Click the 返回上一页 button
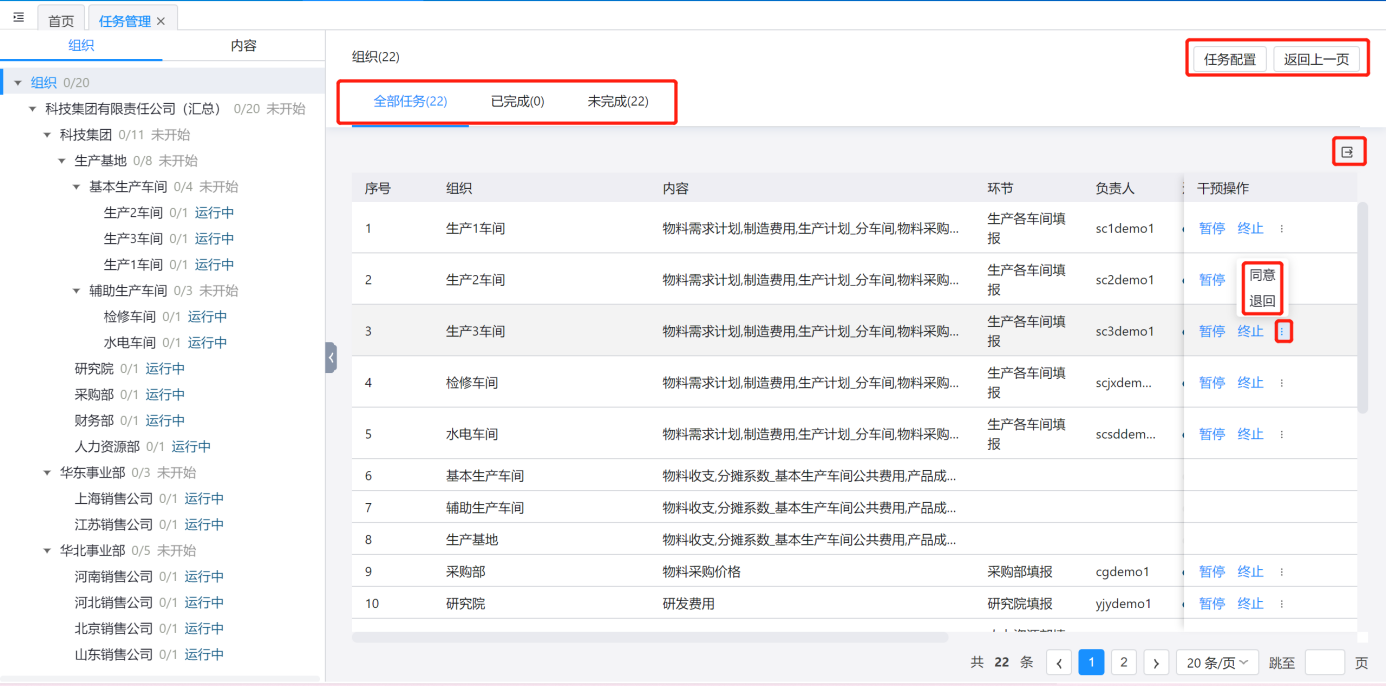This screenshot has width=1386, height=686. tap(1316, 59)
